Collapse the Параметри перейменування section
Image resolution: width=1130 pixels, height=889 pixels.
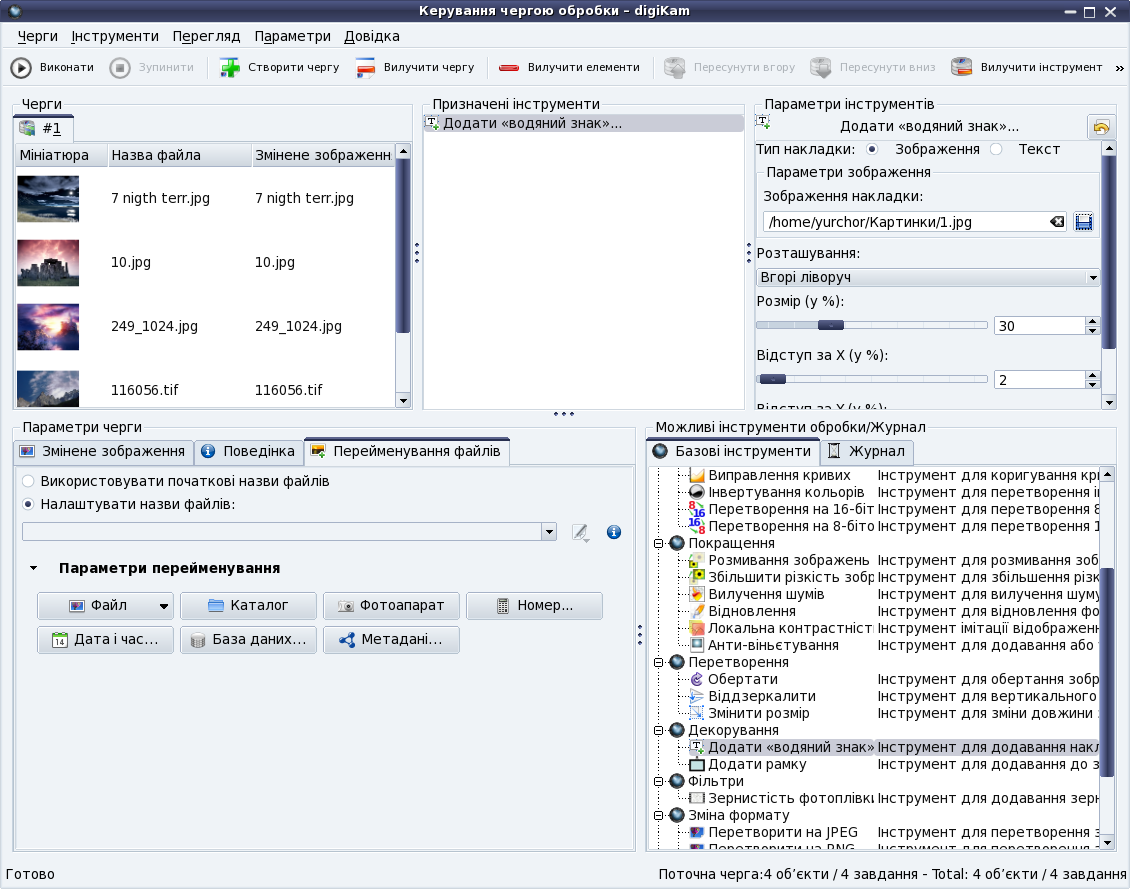(33, 568)
